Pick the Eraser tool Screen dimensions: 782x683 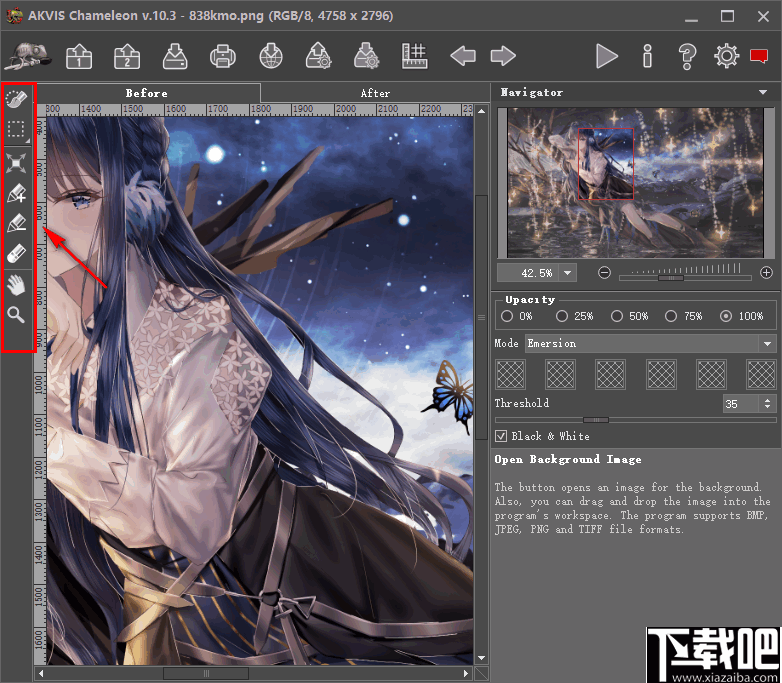[17, 254]
